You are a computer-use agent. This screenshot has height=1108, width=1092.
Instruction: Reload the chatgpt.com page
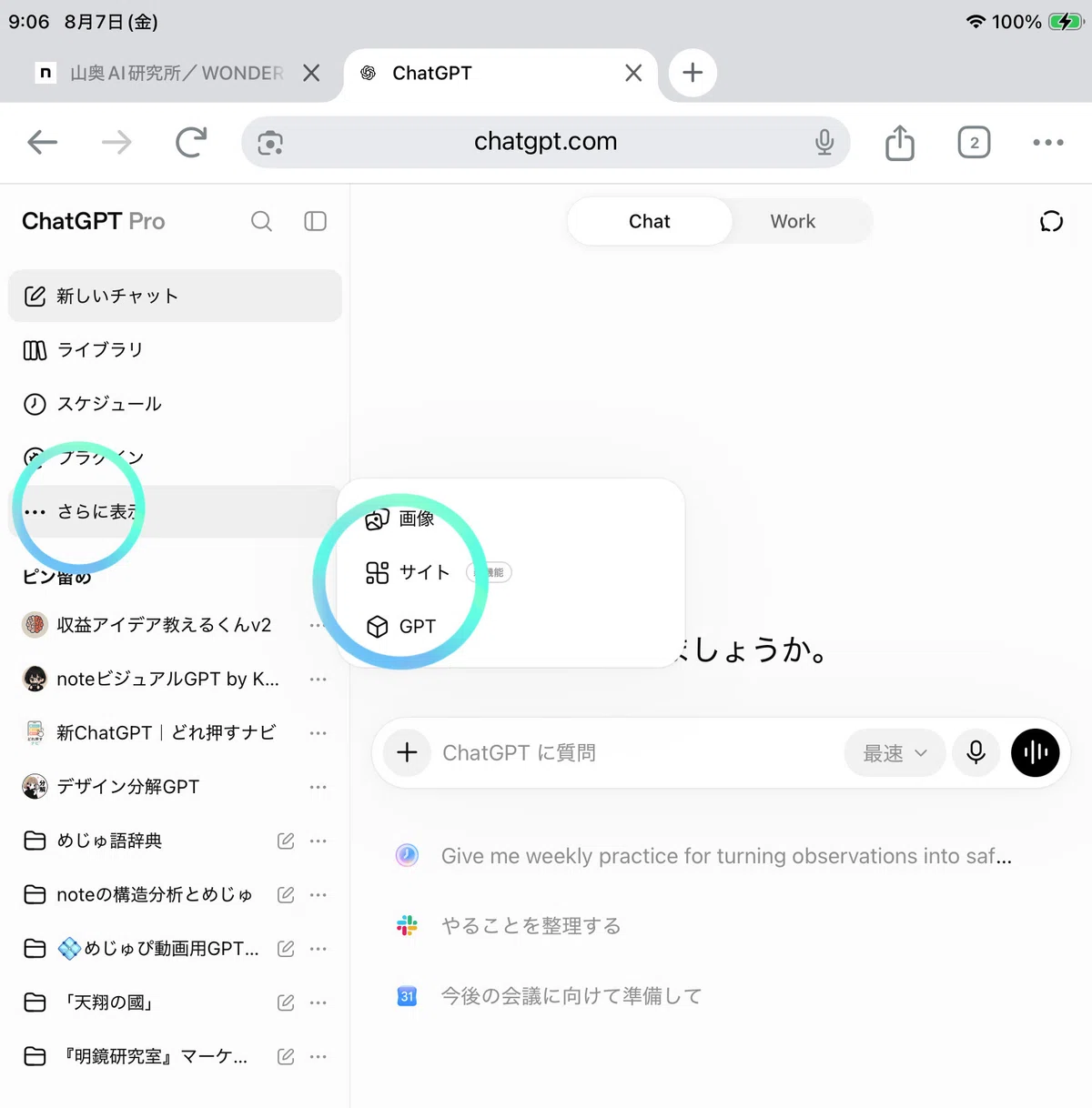[191, 142]
